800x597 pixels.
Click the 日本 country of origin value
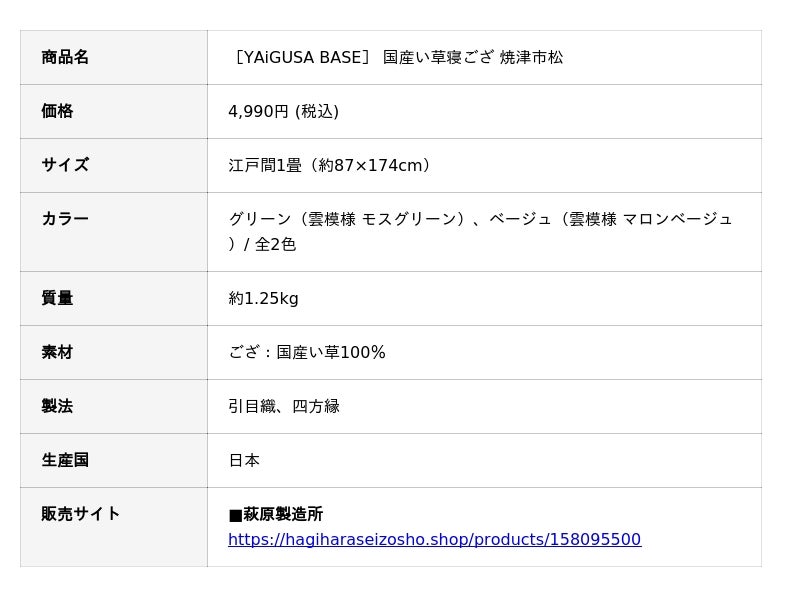(x=244, y=461)
